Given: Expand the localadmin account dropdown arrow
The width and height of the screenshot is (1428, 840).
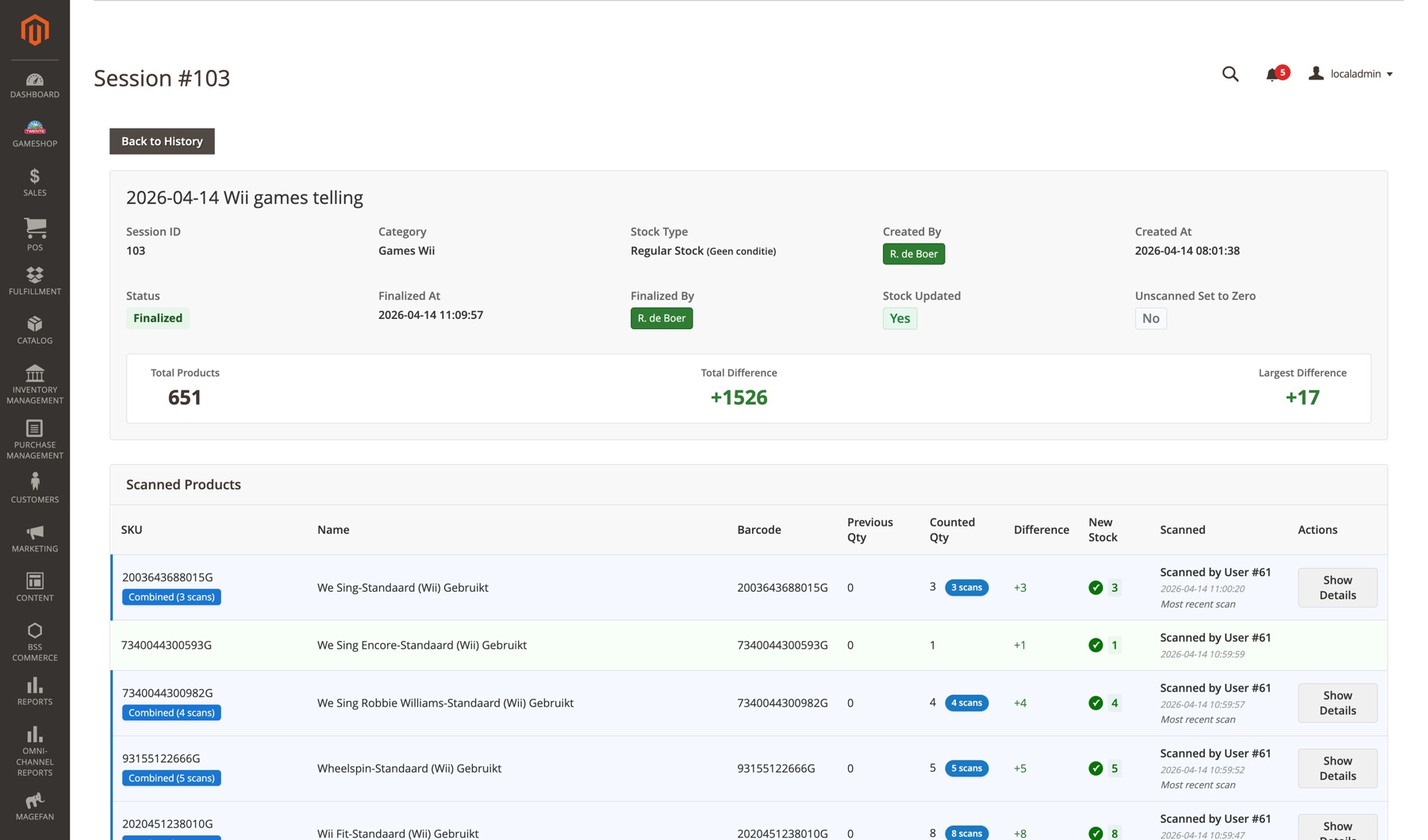Looking at the screenshot, I should [x=1390, y=75].
